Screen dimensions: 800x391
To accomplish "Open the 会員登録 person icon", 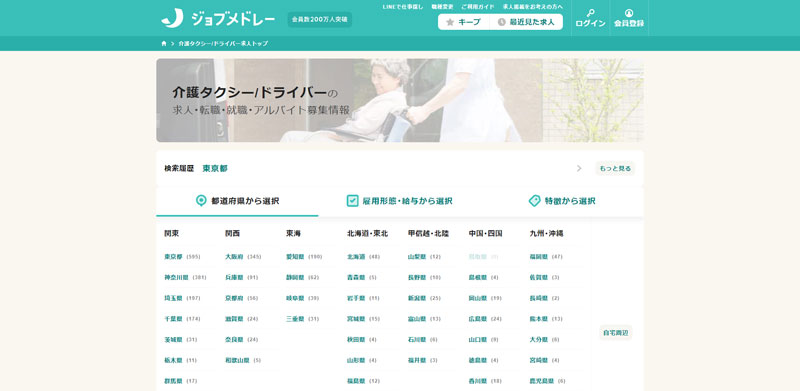I will pos(629,13).
